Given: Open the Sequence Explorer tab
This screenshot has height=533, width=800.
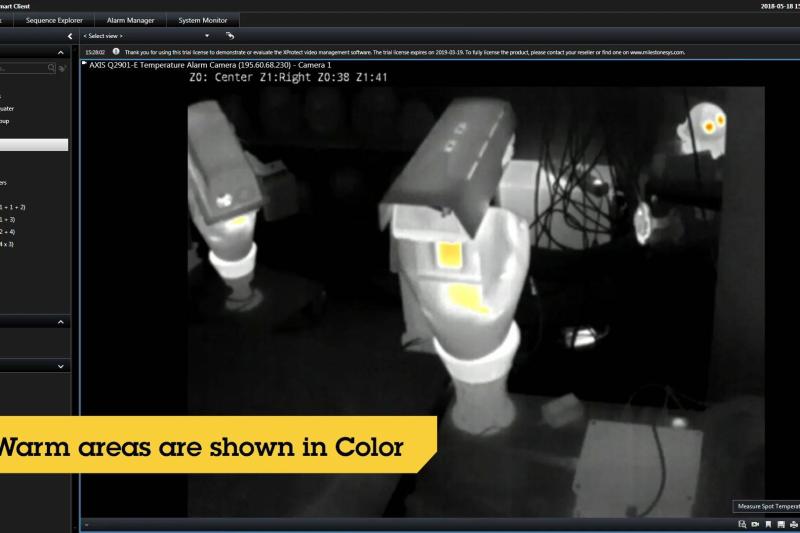Looking at the screenshot, I should [54, 20].
